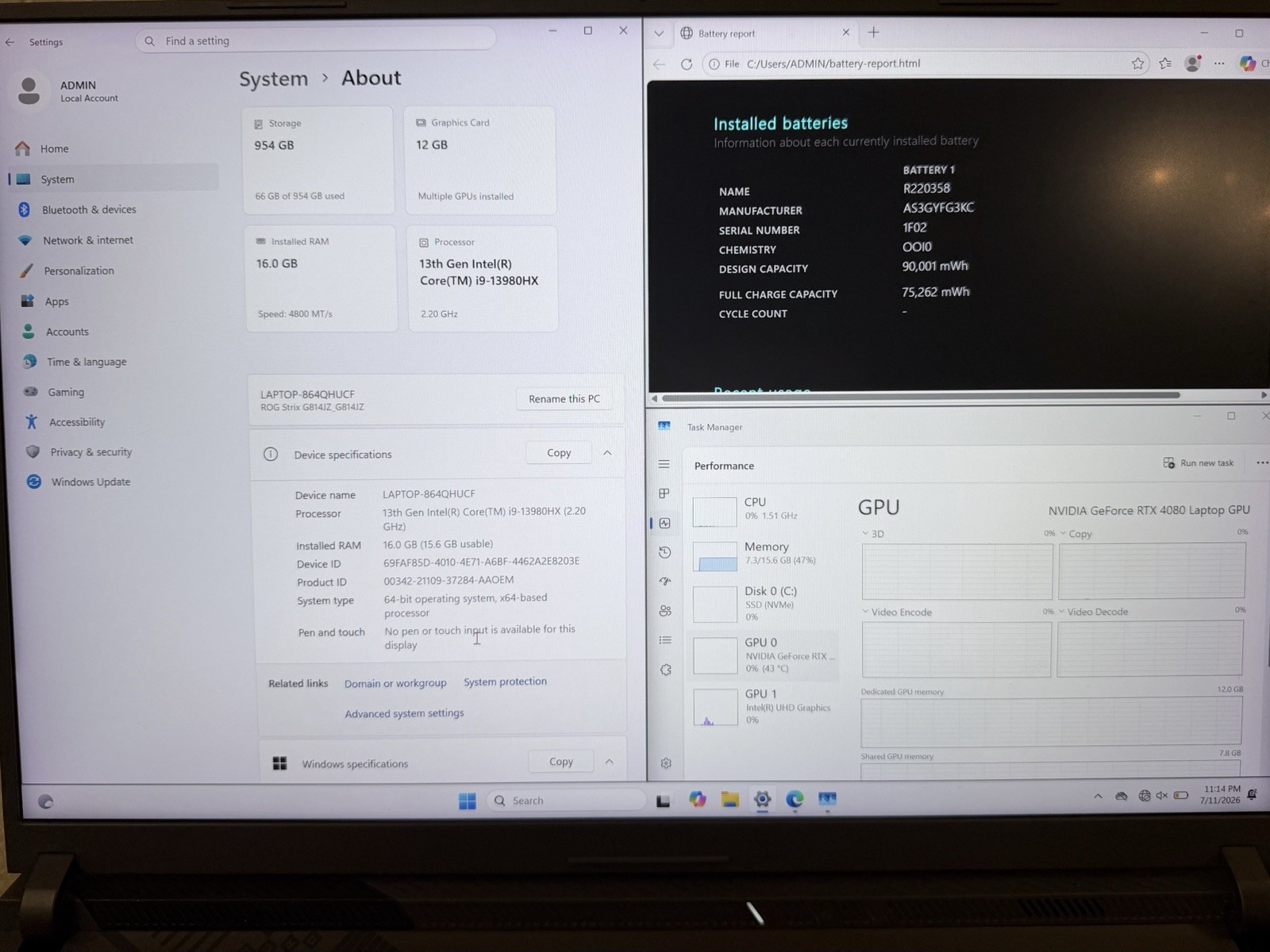Open the Video Decode graph dropdown
This screenshot has height=952, width=1270.
1062,612
